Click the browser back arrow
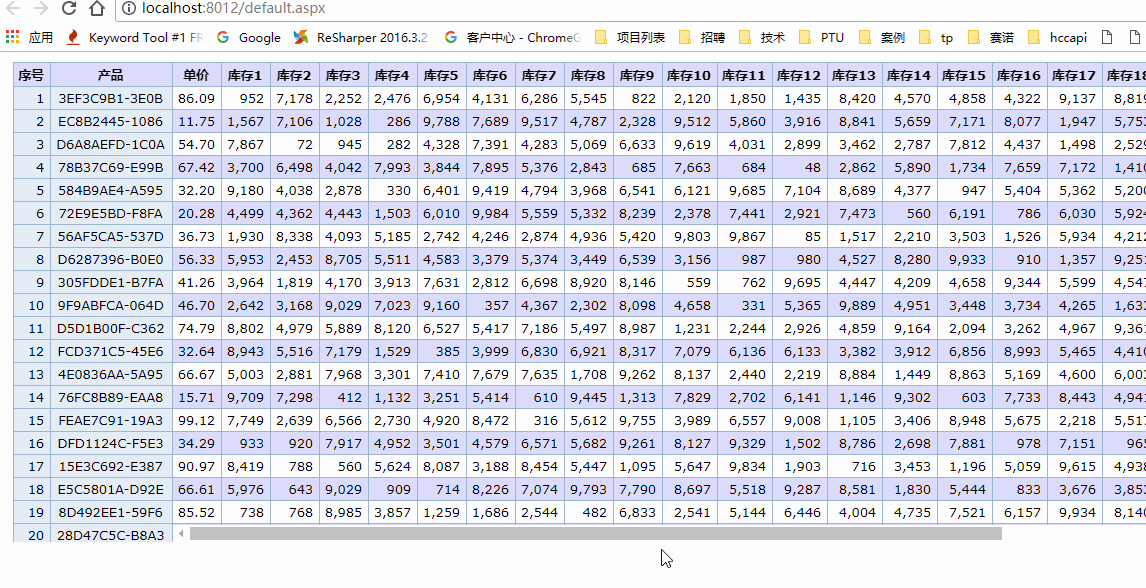The width and height of the screenshot is (1146, 588). (13, 9)
